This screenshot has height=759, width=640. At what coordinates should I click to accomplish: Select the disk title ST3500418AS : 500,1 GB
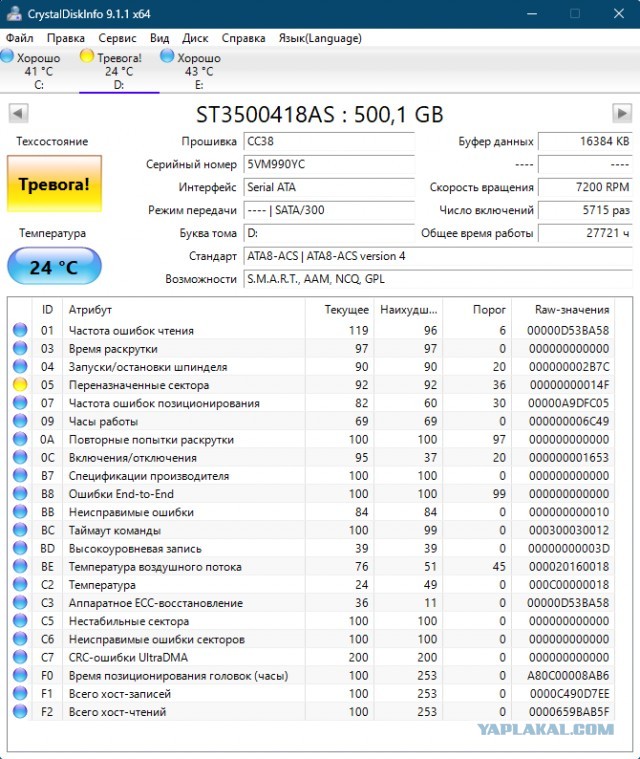320,115
